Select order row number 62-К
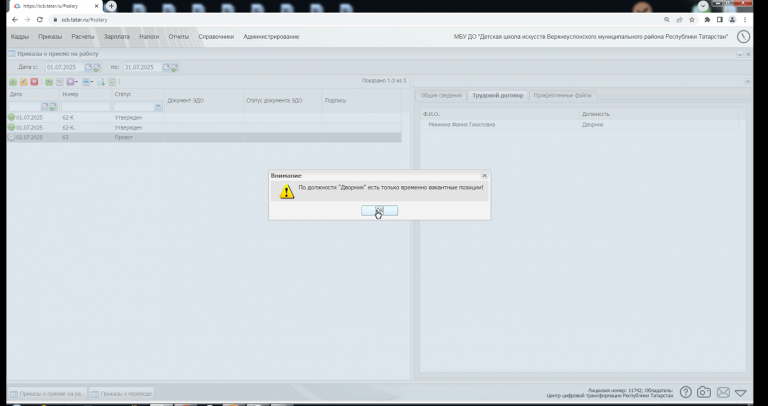This screenshot has height=406, width=768. pos(204,118)
